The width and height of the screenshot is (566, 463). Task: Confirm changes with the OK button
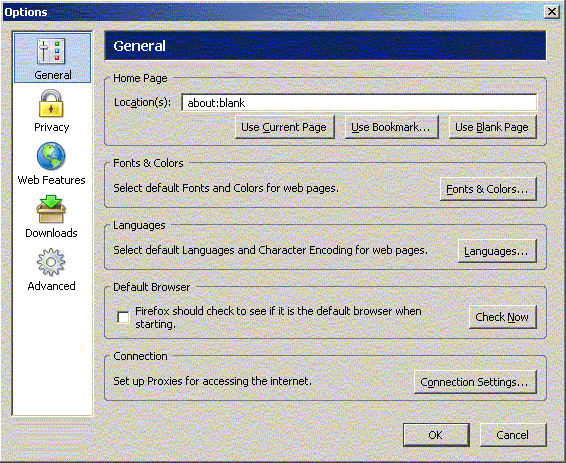436,435
